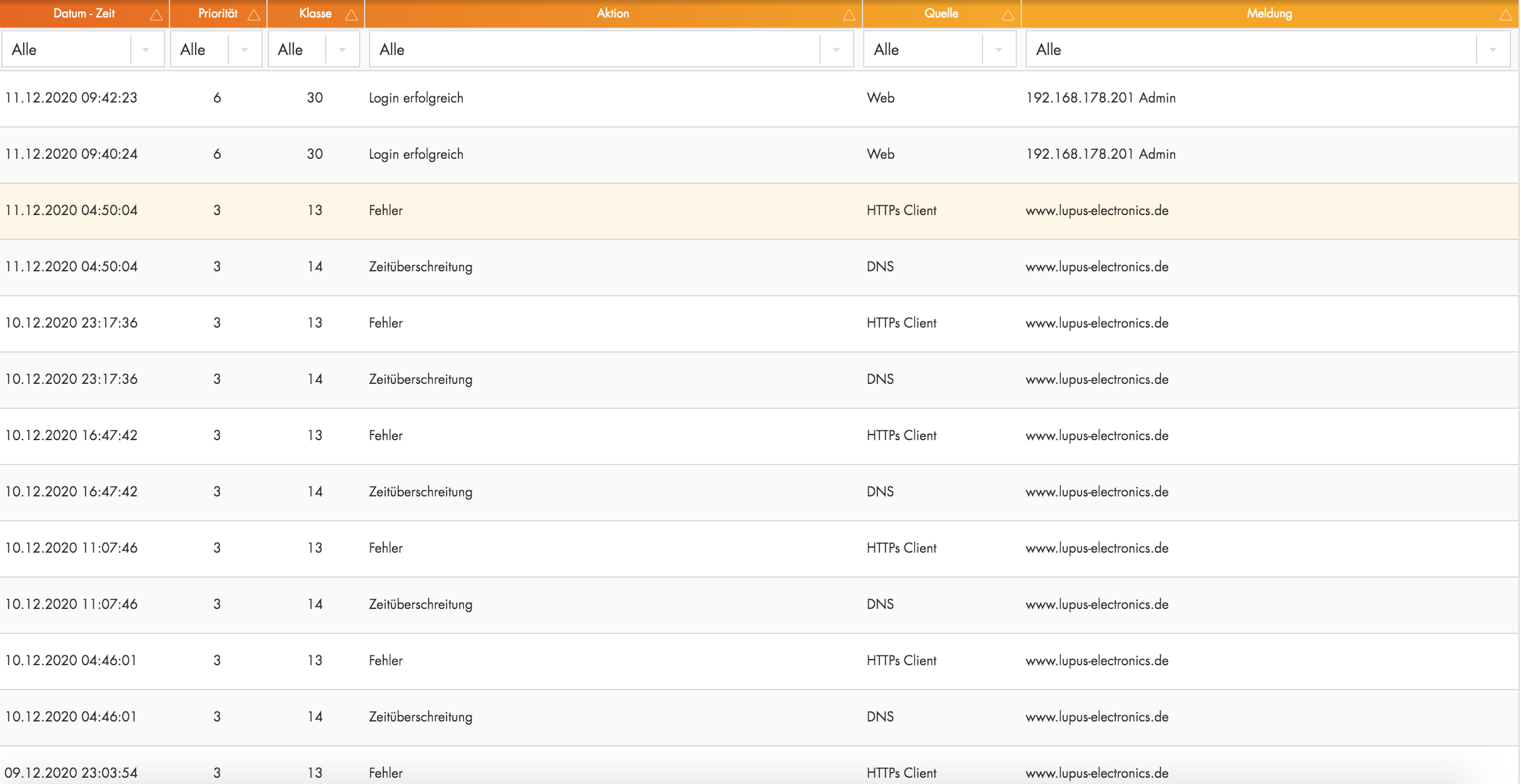The height and width of the screenshot is (784, 1521).
Task: Open the Datum - Zeit filter dropdown
Action: pyautogui.click(x=146, y=50)
